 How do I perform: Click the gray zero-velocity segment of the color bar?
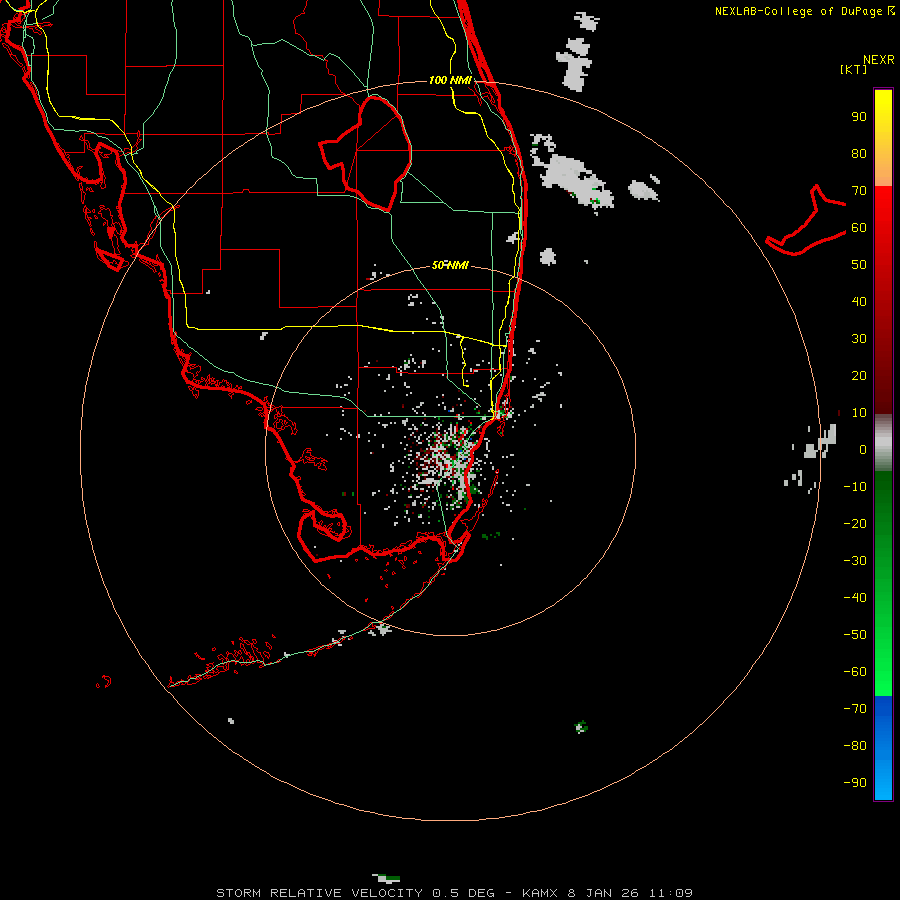coord(883,443)
